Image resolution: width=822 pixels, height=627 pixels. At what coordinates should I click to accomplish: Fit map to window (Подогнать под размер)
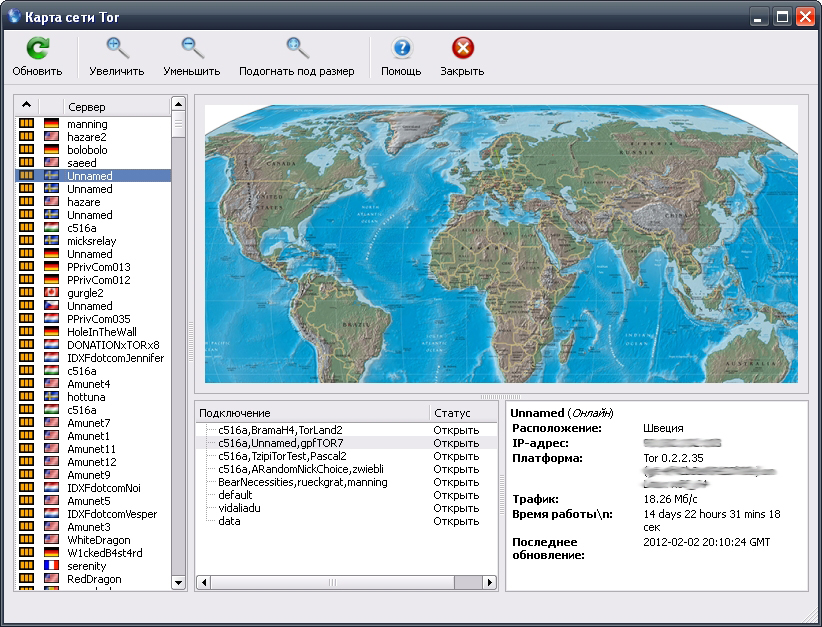[297, 48]
